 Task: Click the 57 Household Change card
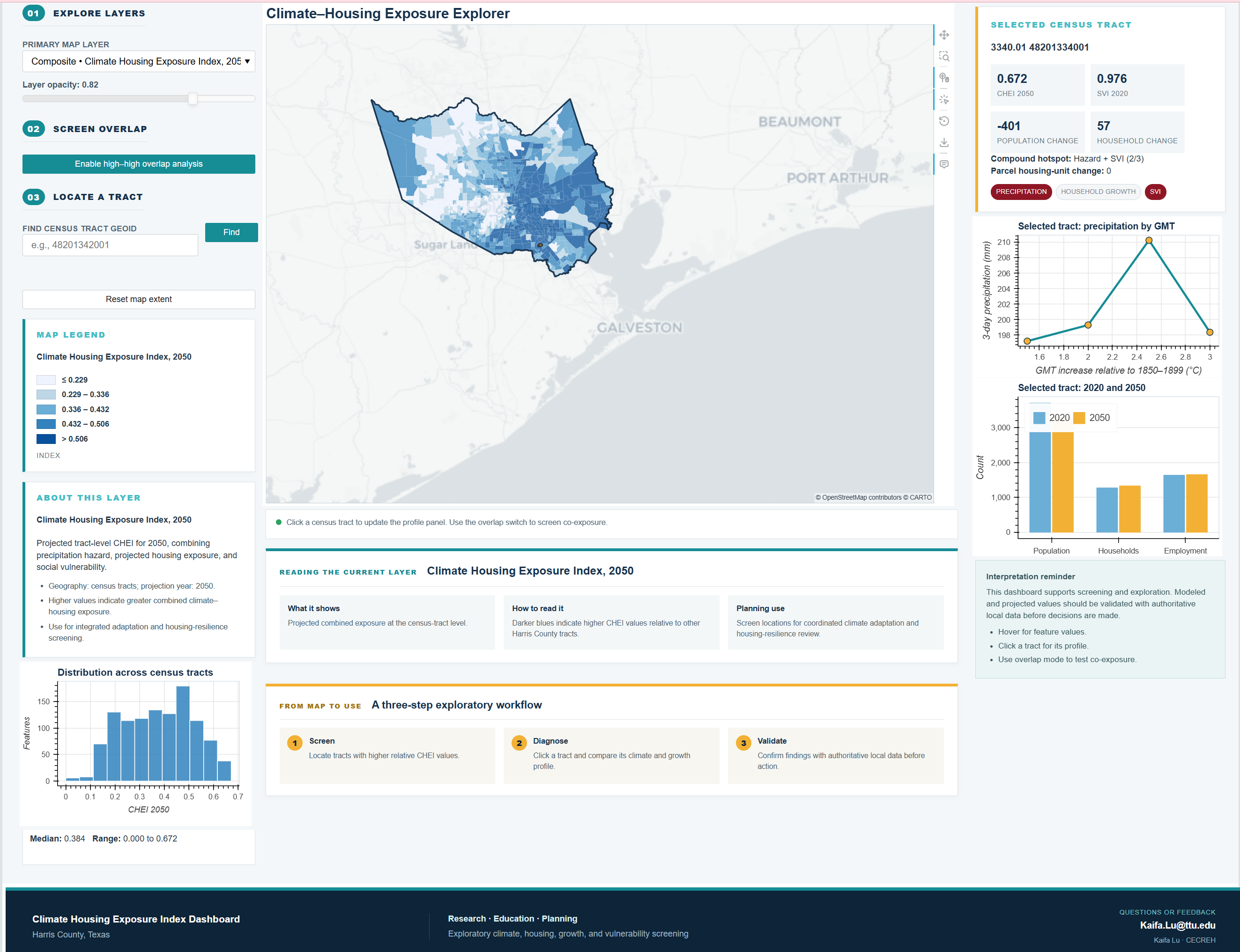coord(1137,132)
